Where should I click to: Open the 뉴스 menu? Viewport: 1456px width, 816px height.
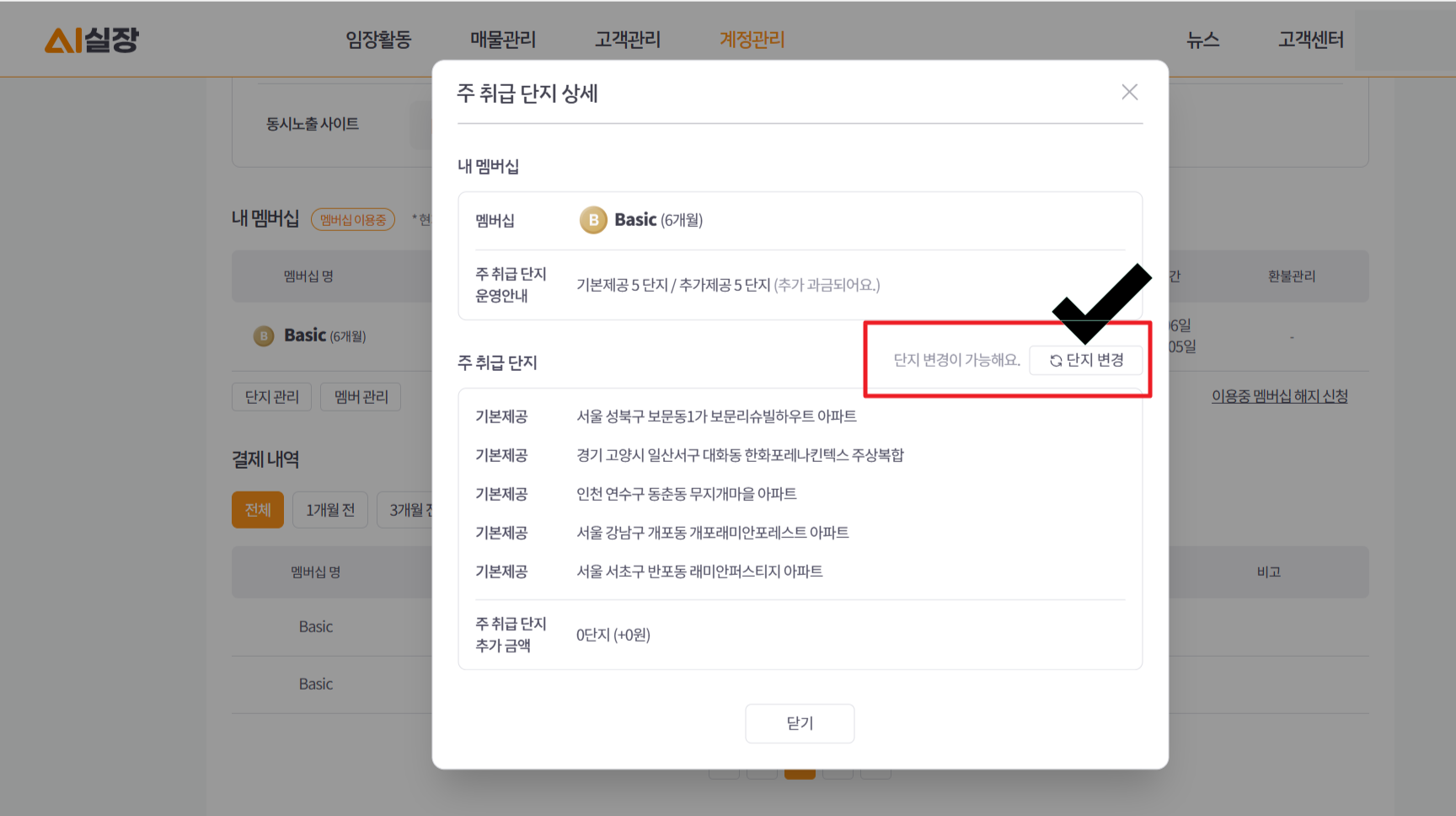[1203, 40]
